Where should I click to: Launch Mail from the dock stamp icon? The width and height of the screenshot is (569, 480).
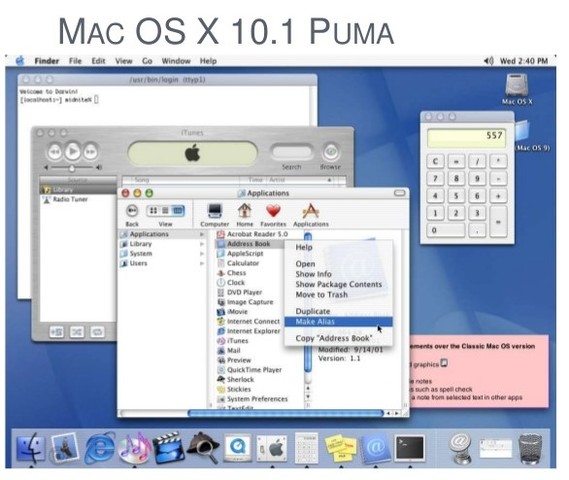click(65, 448)
